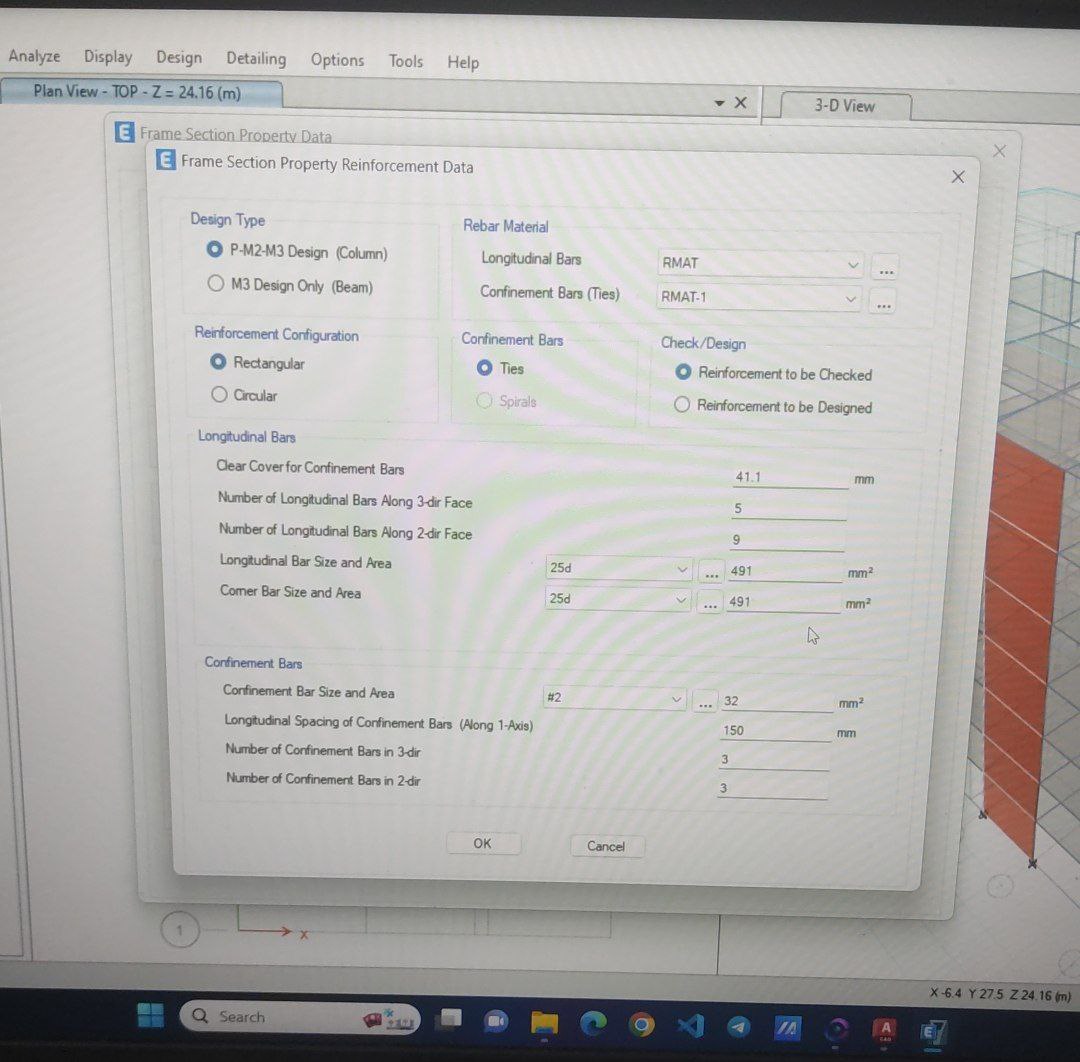Open the Windows Start menu

click(151, 1015)
